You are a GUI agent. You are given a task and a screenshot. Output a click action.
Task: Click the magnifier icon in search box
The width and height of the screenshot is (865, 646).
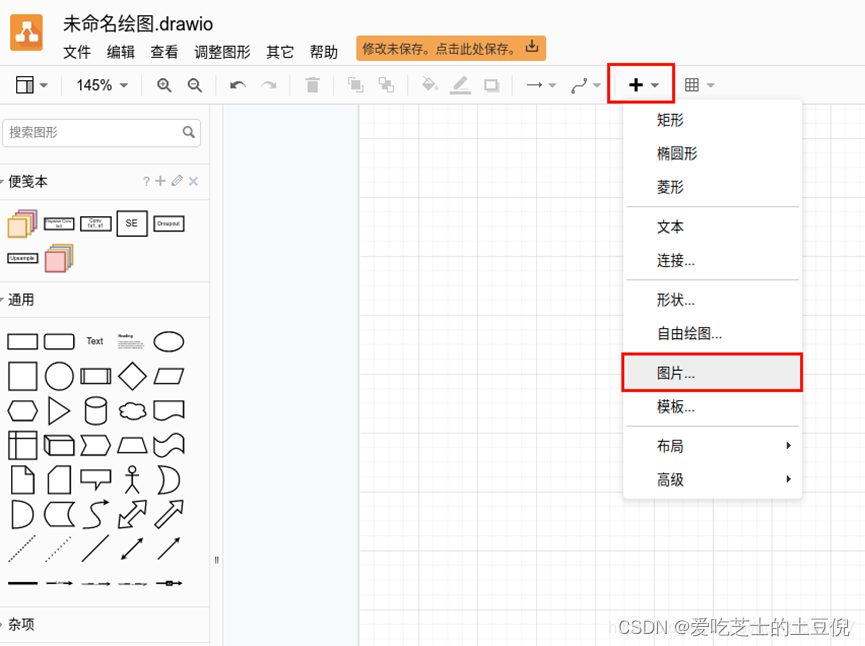coord(189,132)
